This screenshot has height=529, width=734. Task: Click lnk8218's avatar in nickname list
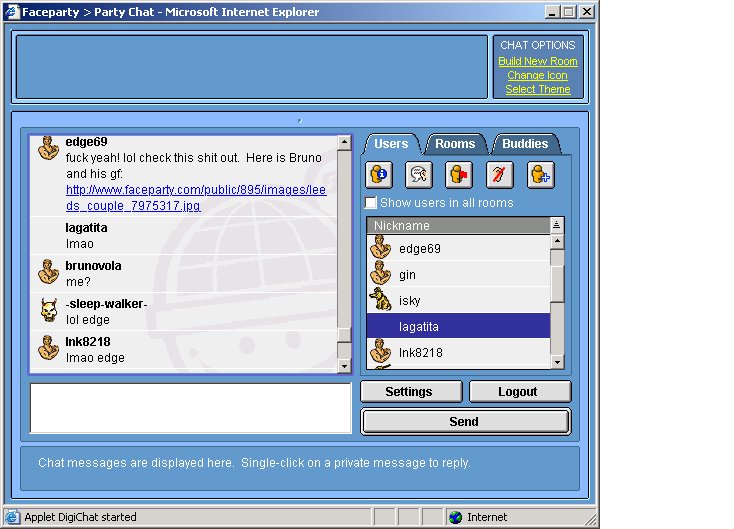pos(381,352)
